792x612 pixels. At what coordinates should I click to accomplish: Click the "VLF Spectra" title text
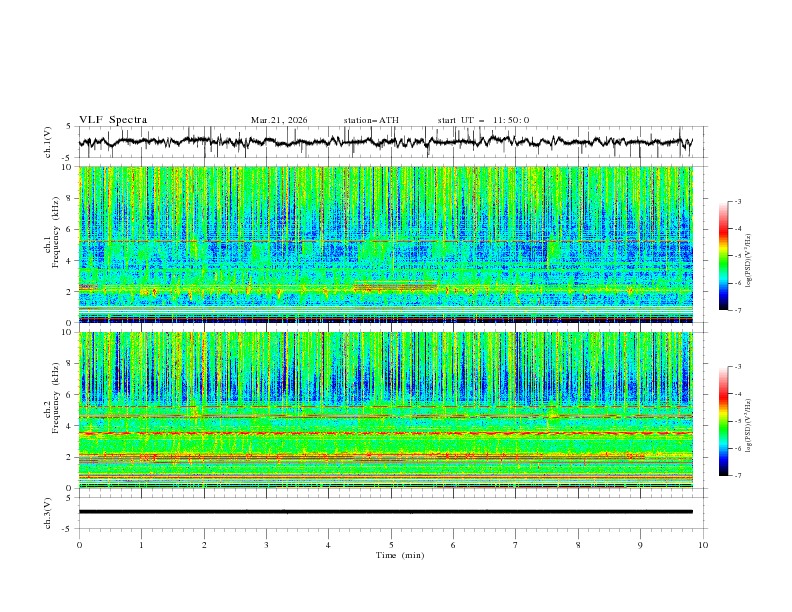113,120
